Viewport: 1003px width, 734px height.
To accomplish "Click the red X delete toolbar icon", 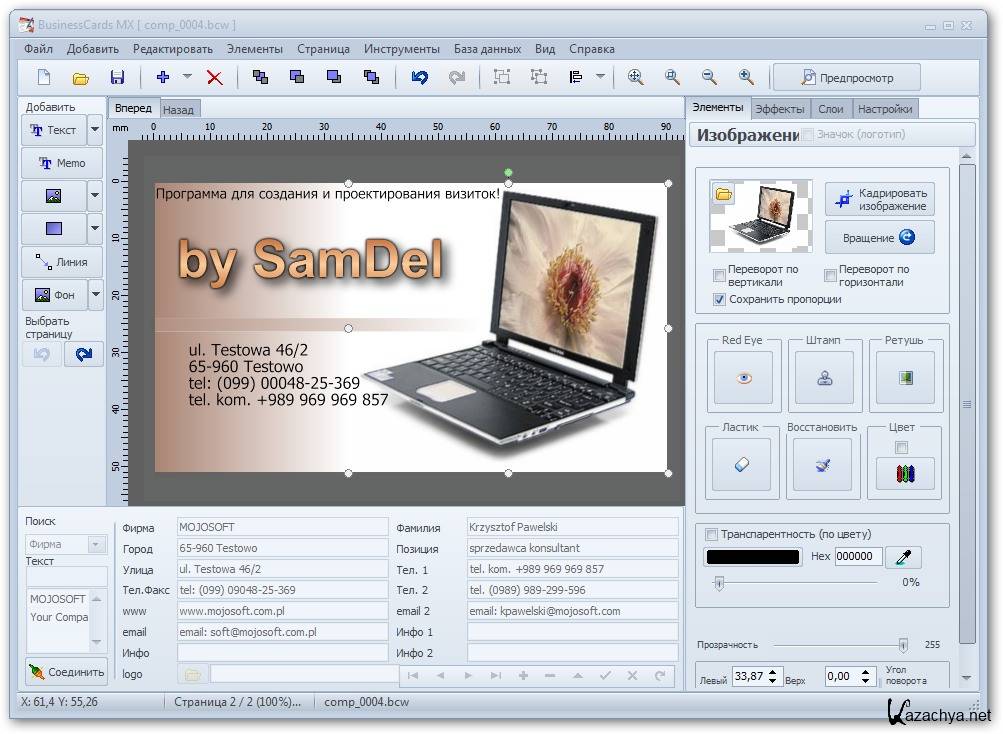I will tap(214, 77).
